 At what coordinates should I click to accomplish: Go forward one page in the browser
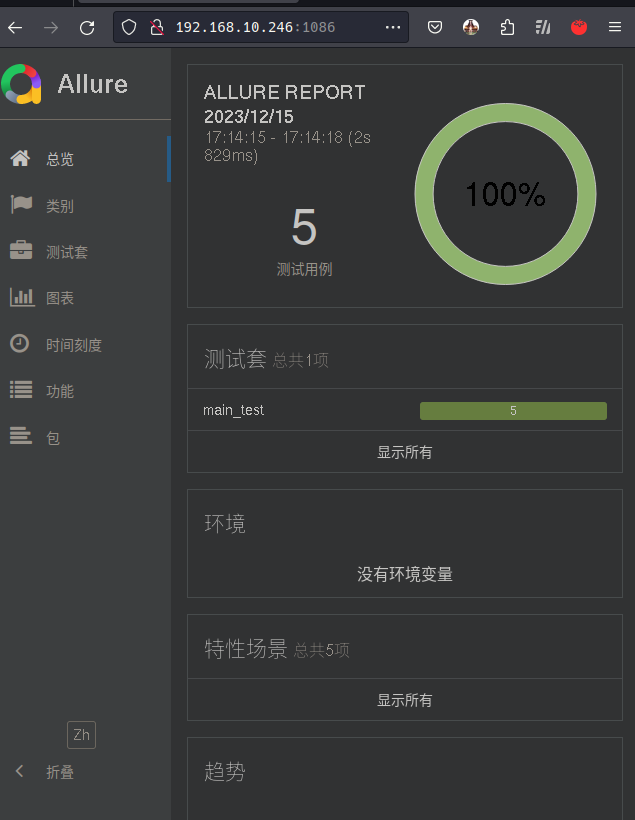pyautogui.click(x=51, y=27)
